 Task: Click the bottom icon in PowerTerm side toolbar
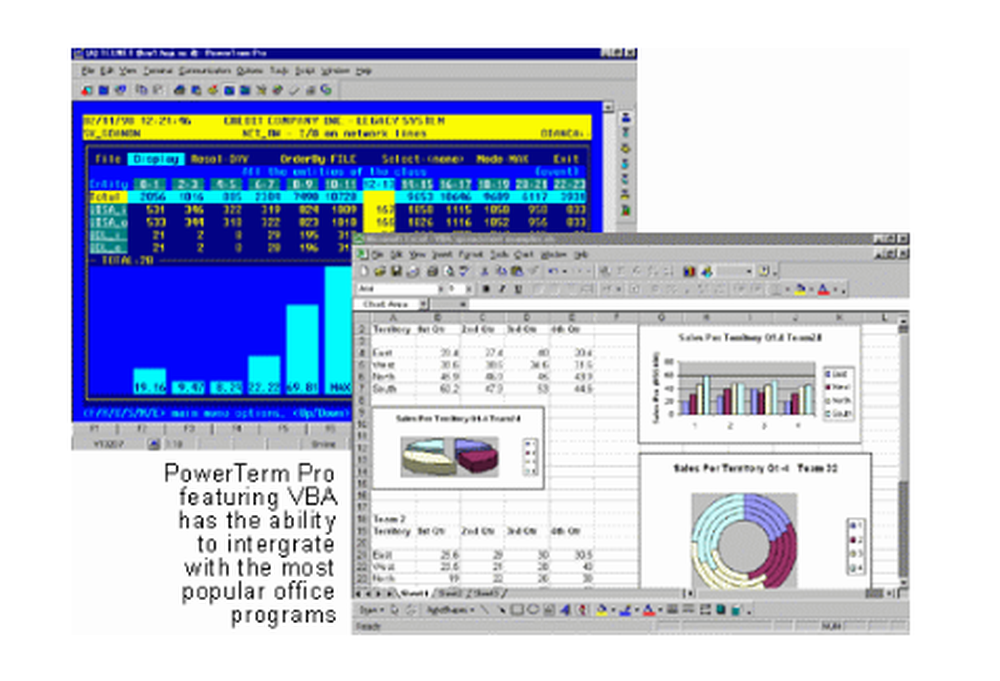point(626,209)
